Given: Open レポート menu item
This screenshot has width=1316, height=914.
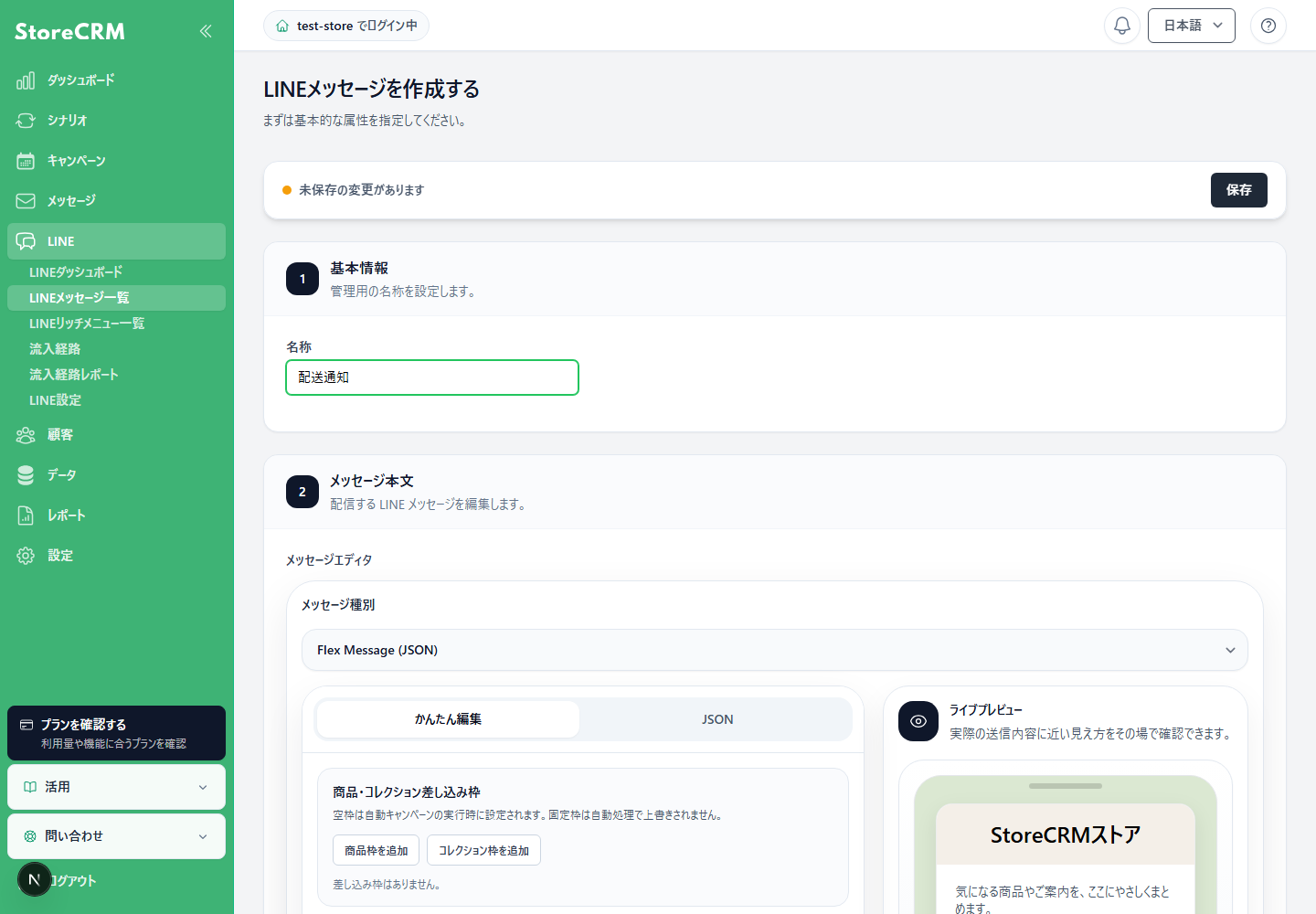Looking at the screenshot, I should pos(116,515).
